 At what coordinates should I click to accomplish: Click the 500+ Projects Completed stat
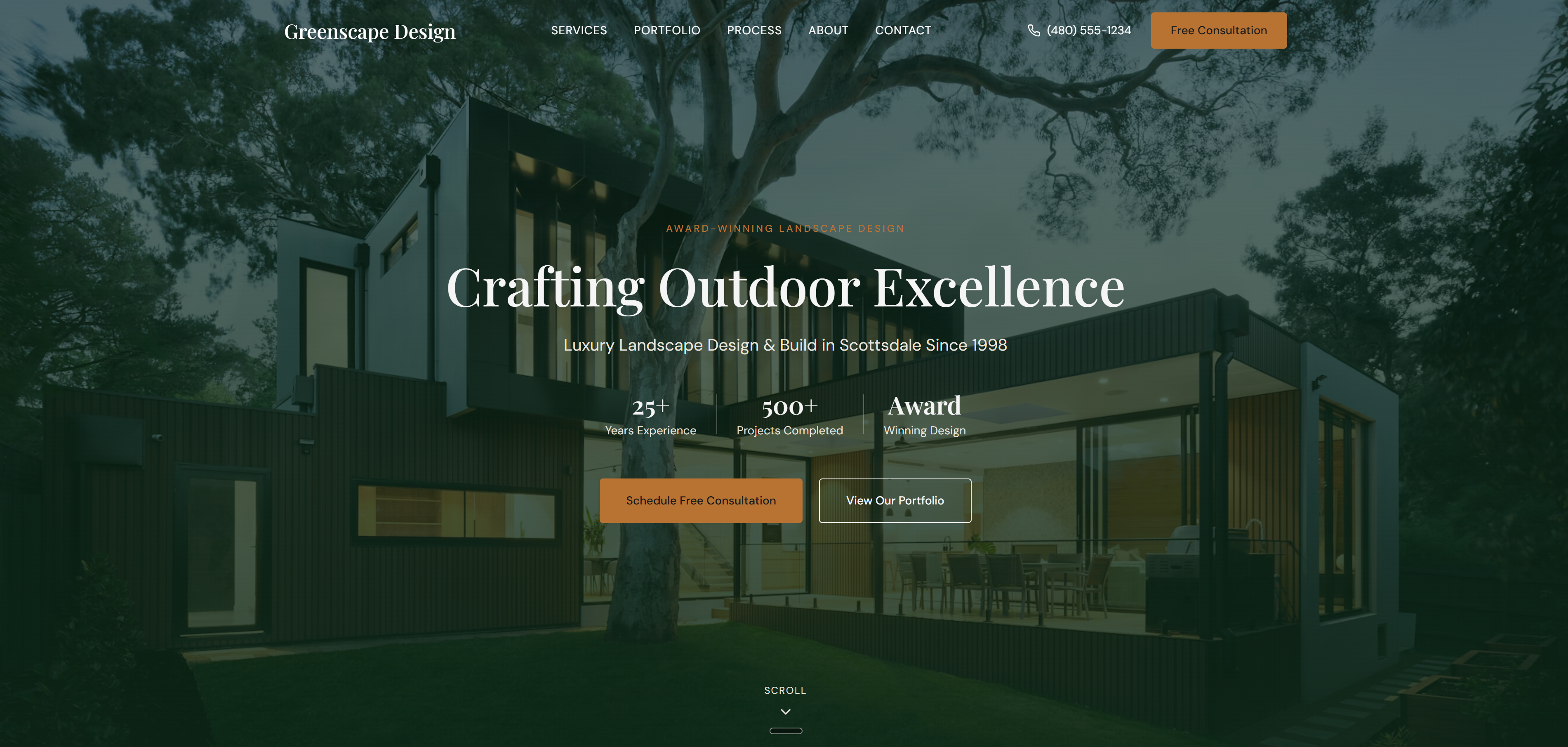[x=789, y=416]
